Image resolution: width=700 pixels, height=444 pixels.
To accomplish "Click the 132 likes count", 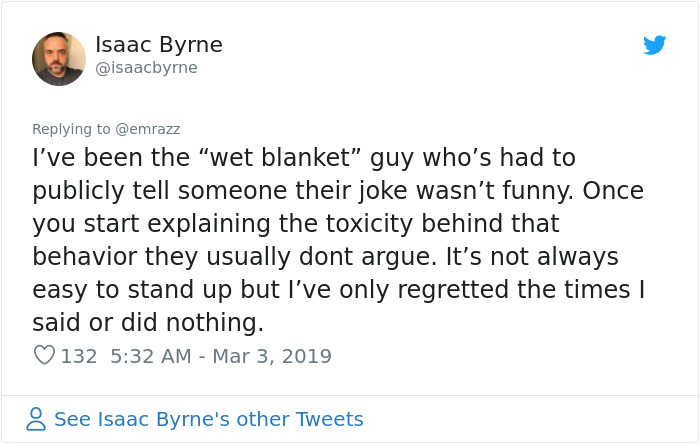I will pos(79,356).
